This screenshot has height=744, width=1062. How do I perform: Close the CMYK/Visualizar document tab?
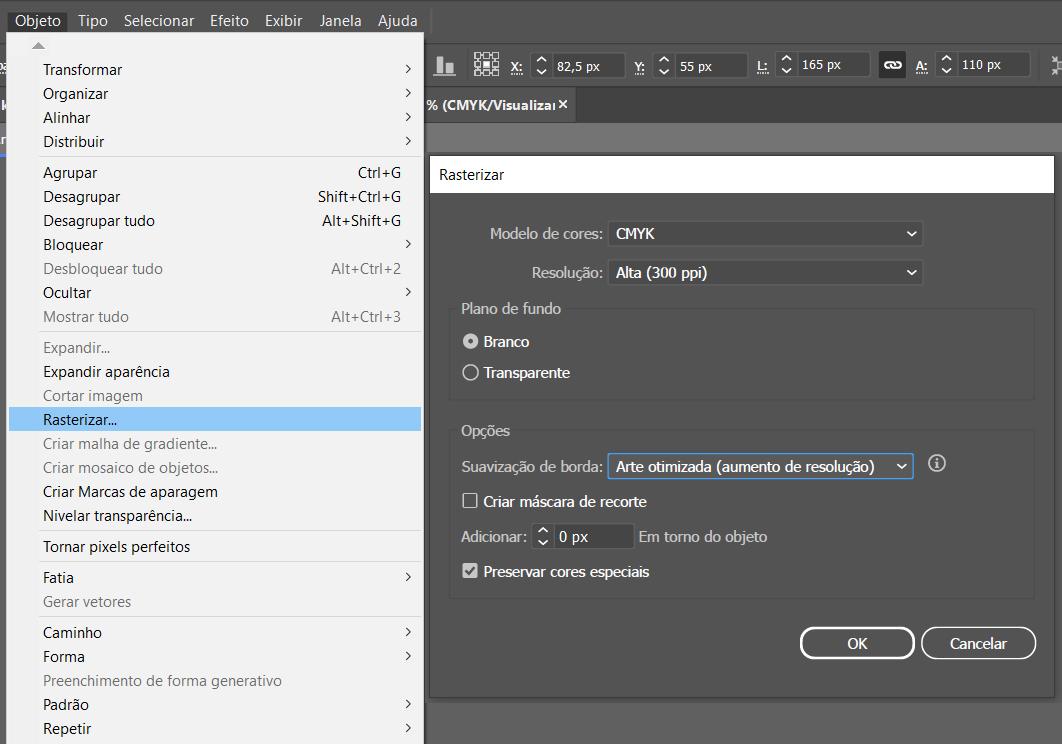563,104
